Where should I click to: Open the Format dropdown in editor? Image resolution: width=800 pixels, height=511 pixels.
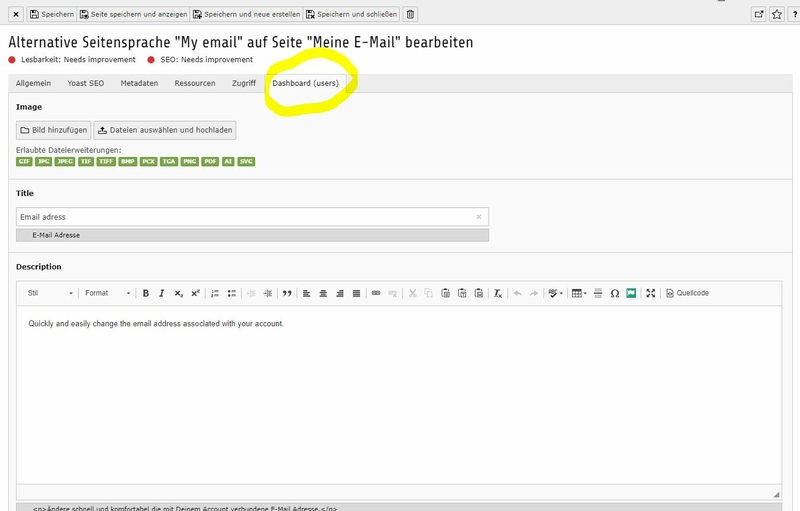107,293
